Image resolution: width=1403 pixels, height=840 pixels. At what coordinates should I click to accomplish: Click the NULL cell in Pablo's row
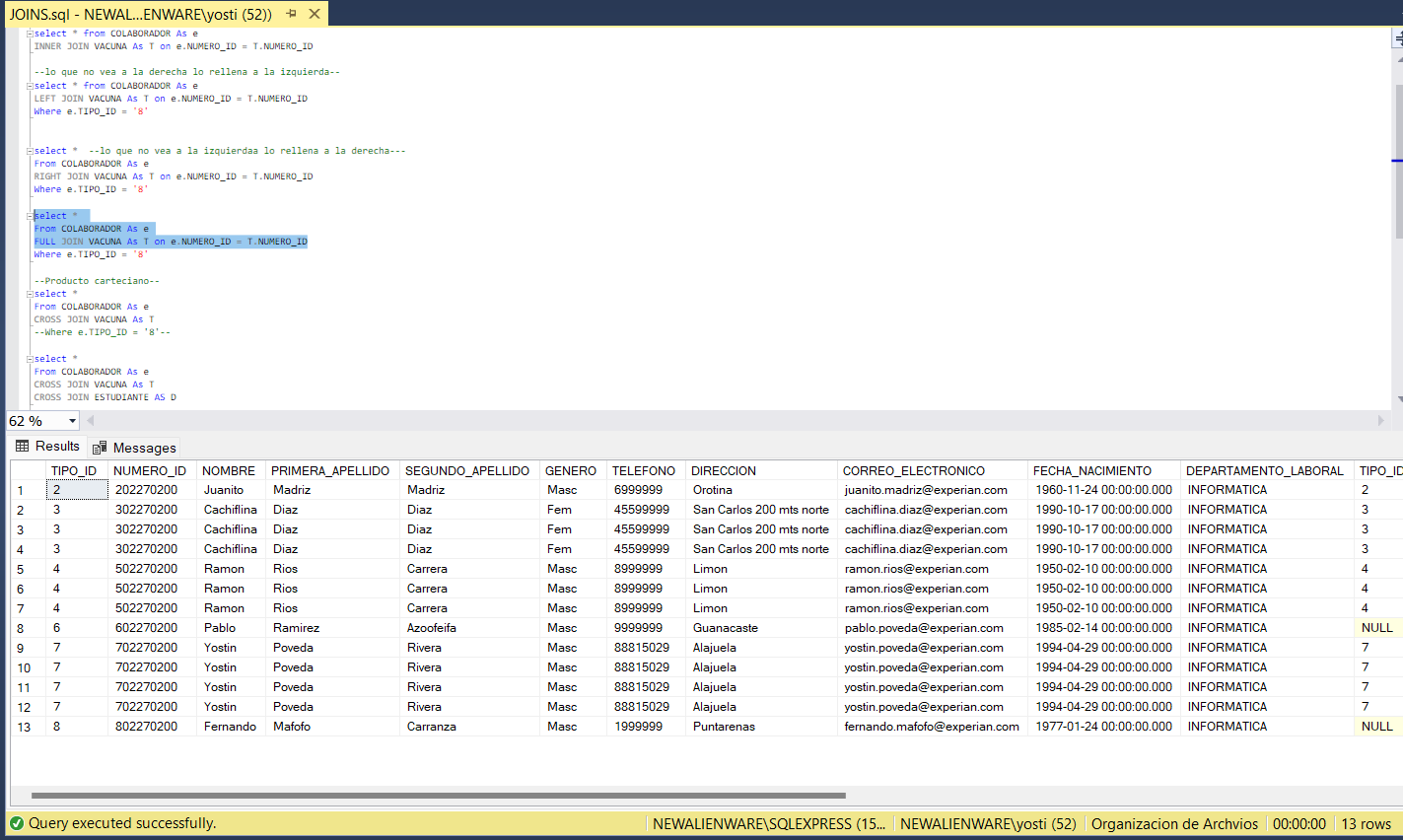[x=1377, y=628]
